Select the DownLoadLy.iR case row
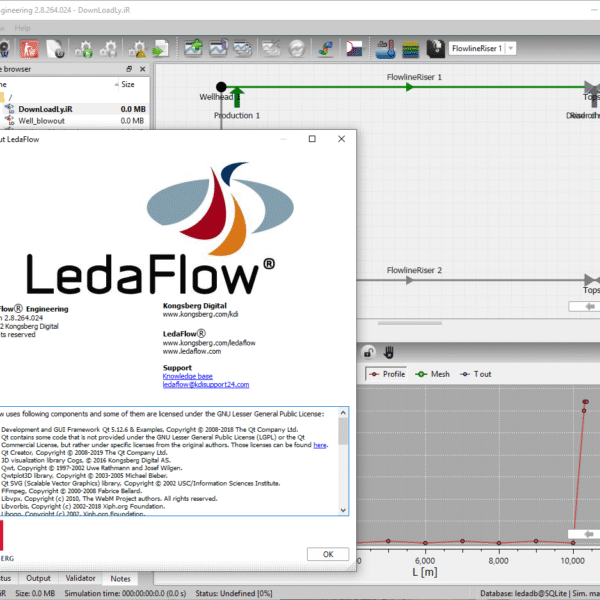 pyautogui.click(x=75, y=109)
